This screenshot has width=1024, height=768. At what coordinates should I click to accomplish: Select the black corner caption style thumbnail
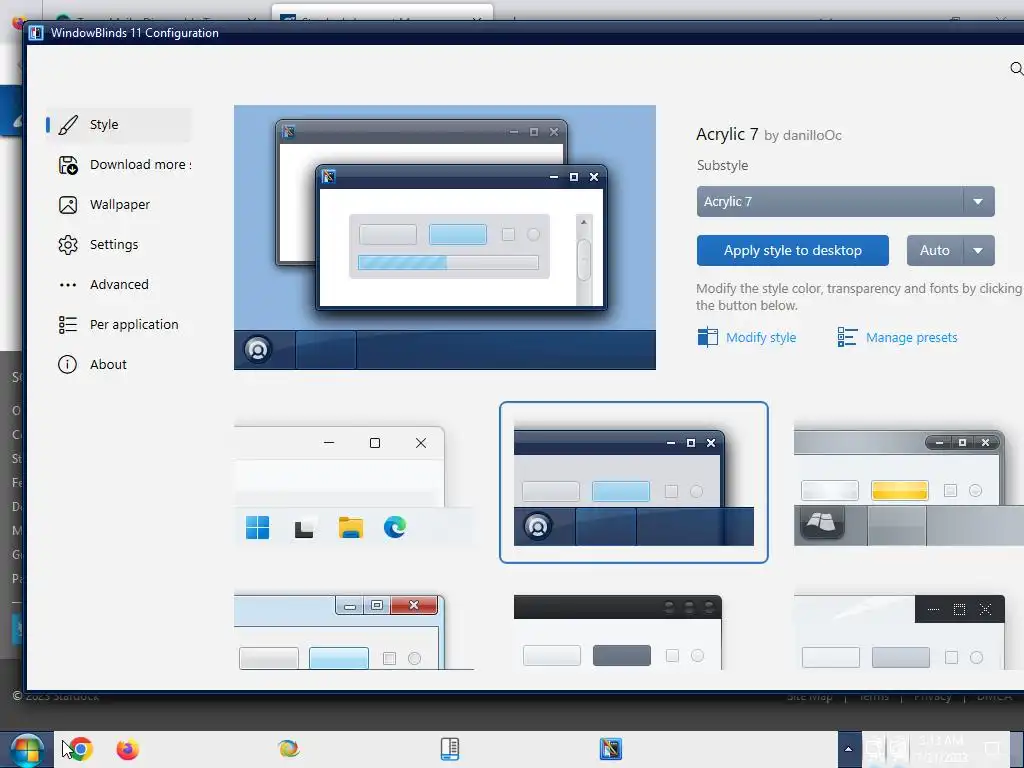click(x=908, y=632)
